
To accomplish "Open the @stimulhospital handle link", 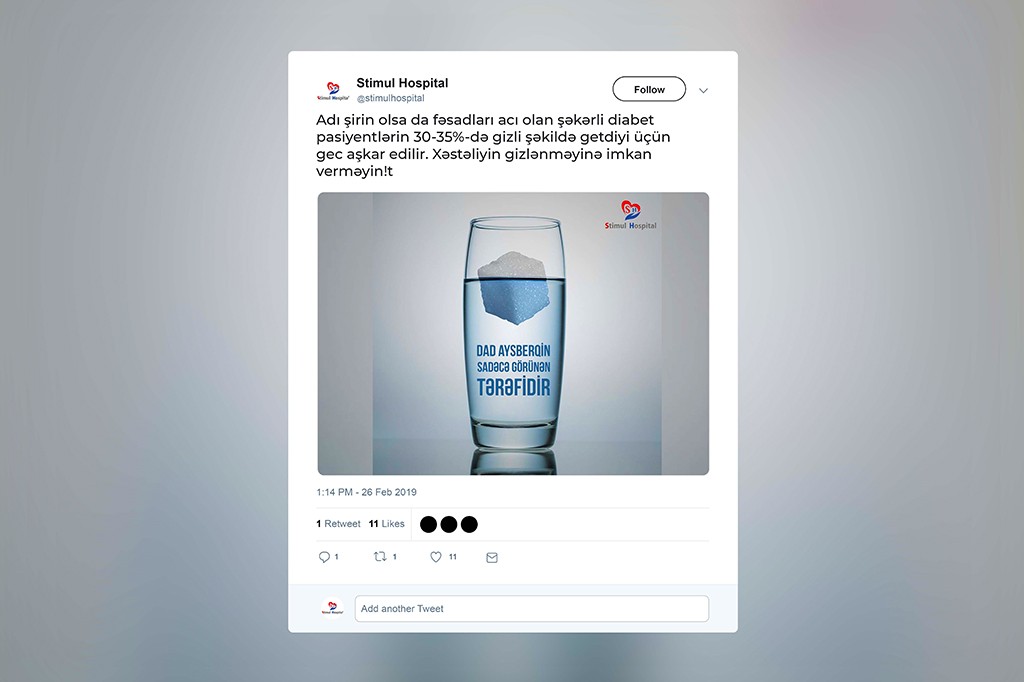I will point(391,98).
